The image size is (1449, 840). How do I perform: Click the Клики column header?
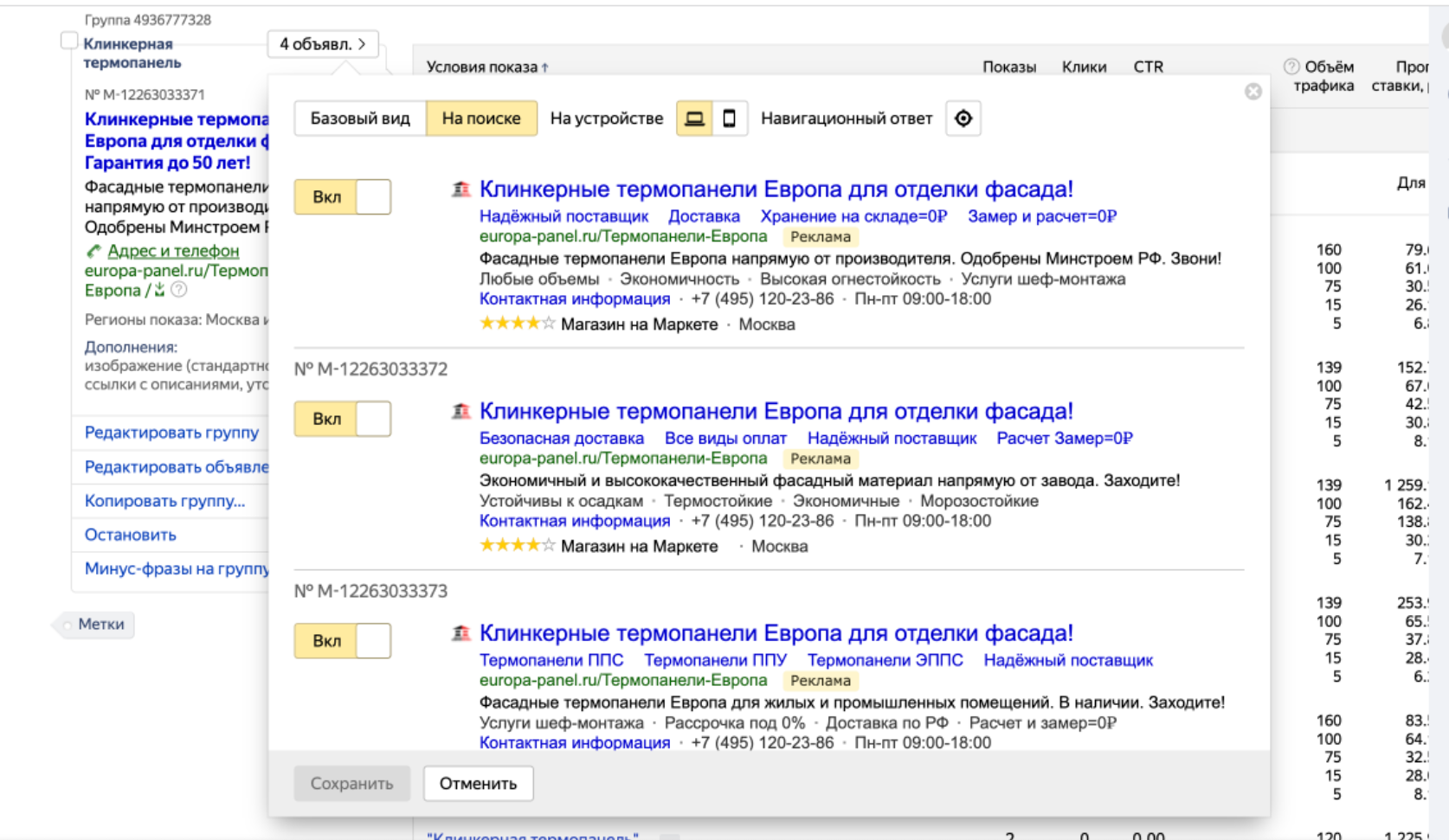pos(1084,67)
